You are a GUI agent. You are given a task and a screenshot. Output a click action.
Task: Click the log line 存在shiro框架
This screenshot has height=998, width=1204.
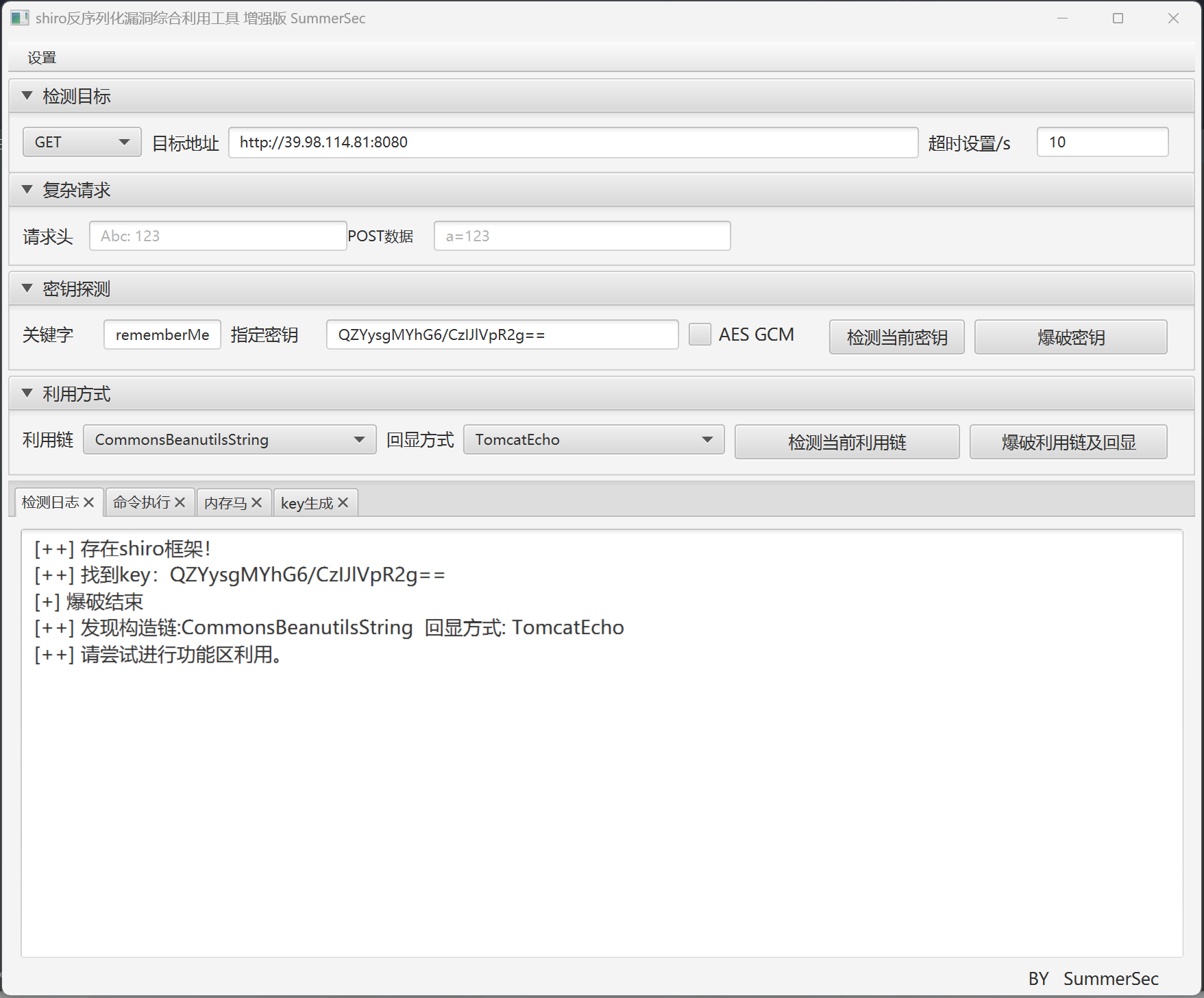click(123, 548)
